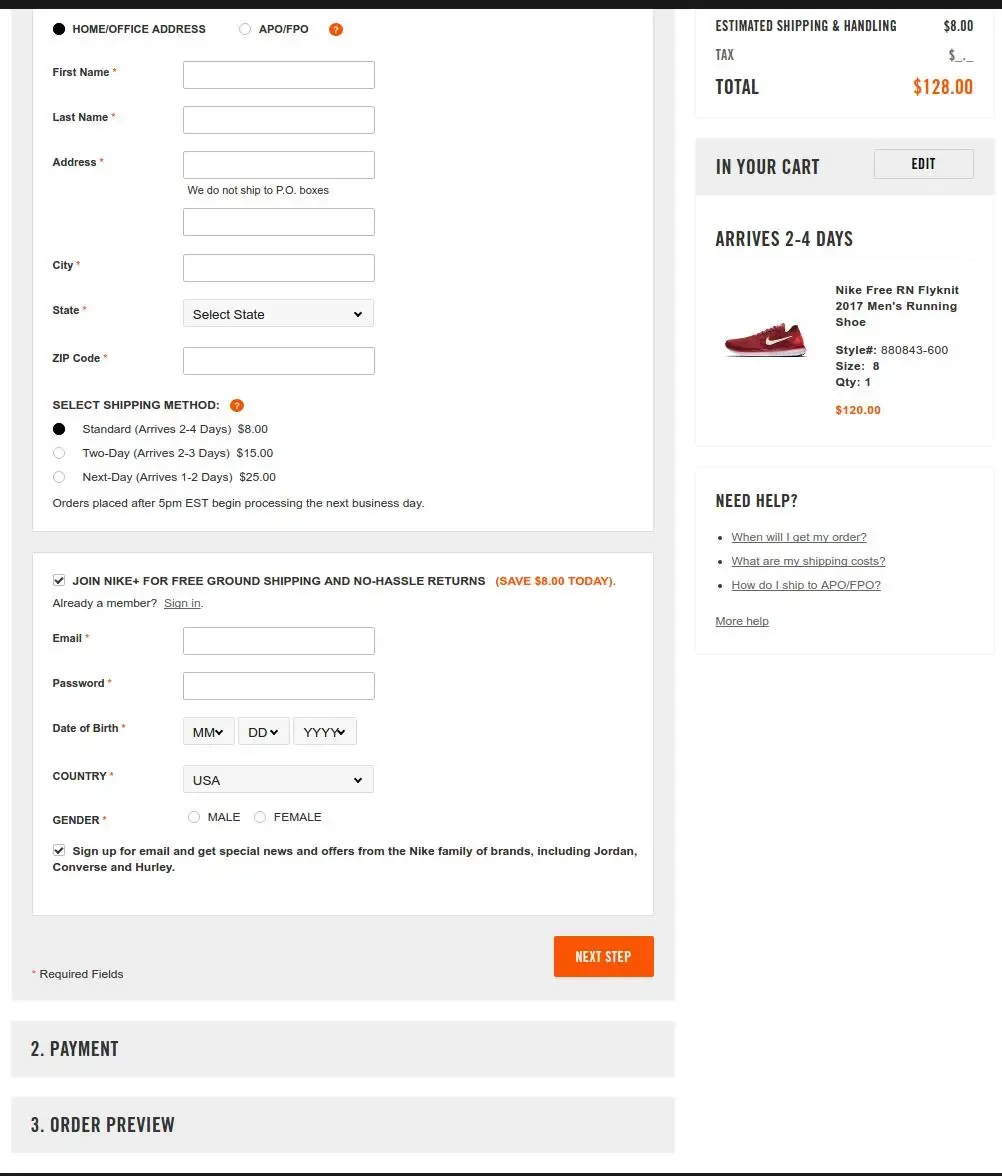Screen dimensions: 1002x1176
Task: Click the help icon beside APO/FPO
Action: (x=336, y=29)
